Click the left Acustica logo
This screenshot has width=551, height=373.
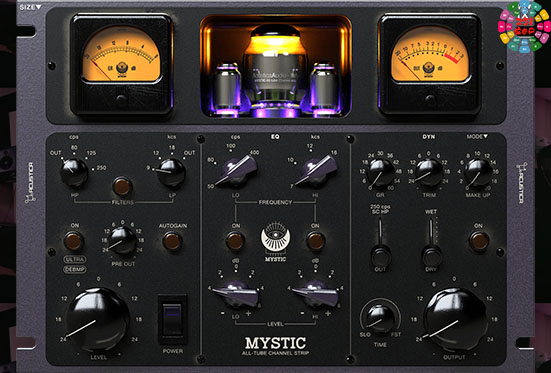click(30, 182)
